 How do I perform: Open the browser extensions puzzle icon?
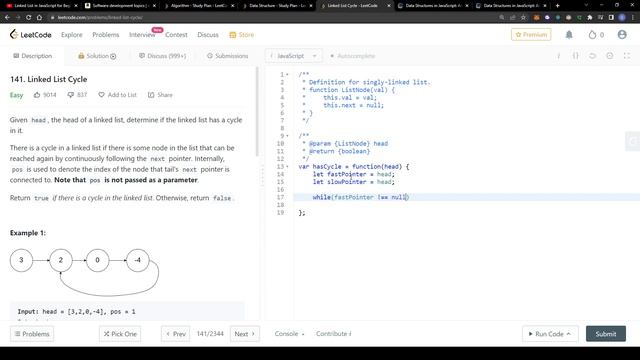tap(590, 18)
